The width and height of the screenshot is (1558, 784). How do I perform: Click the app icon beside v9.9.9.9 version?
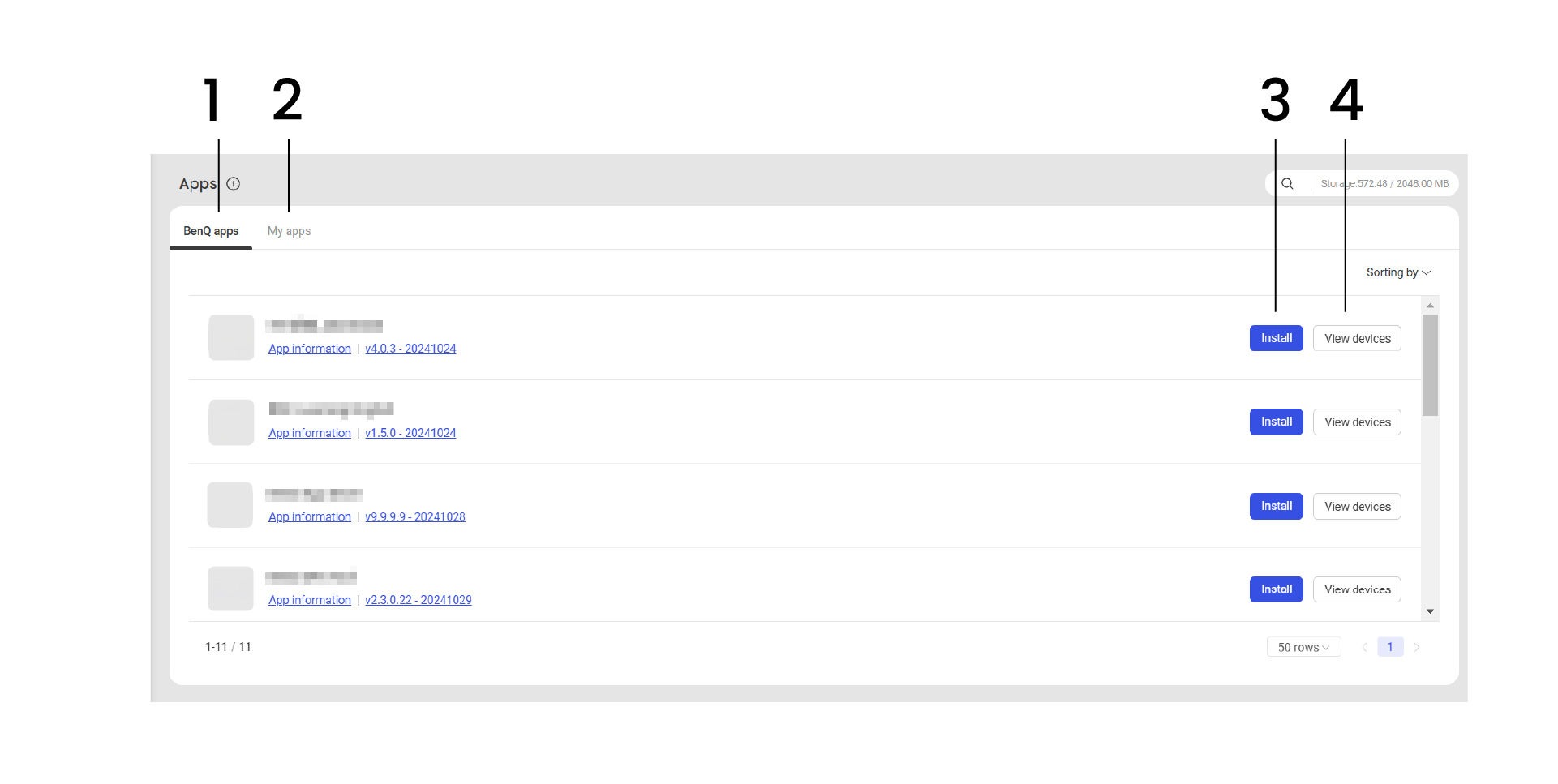(x=230, y=505)
